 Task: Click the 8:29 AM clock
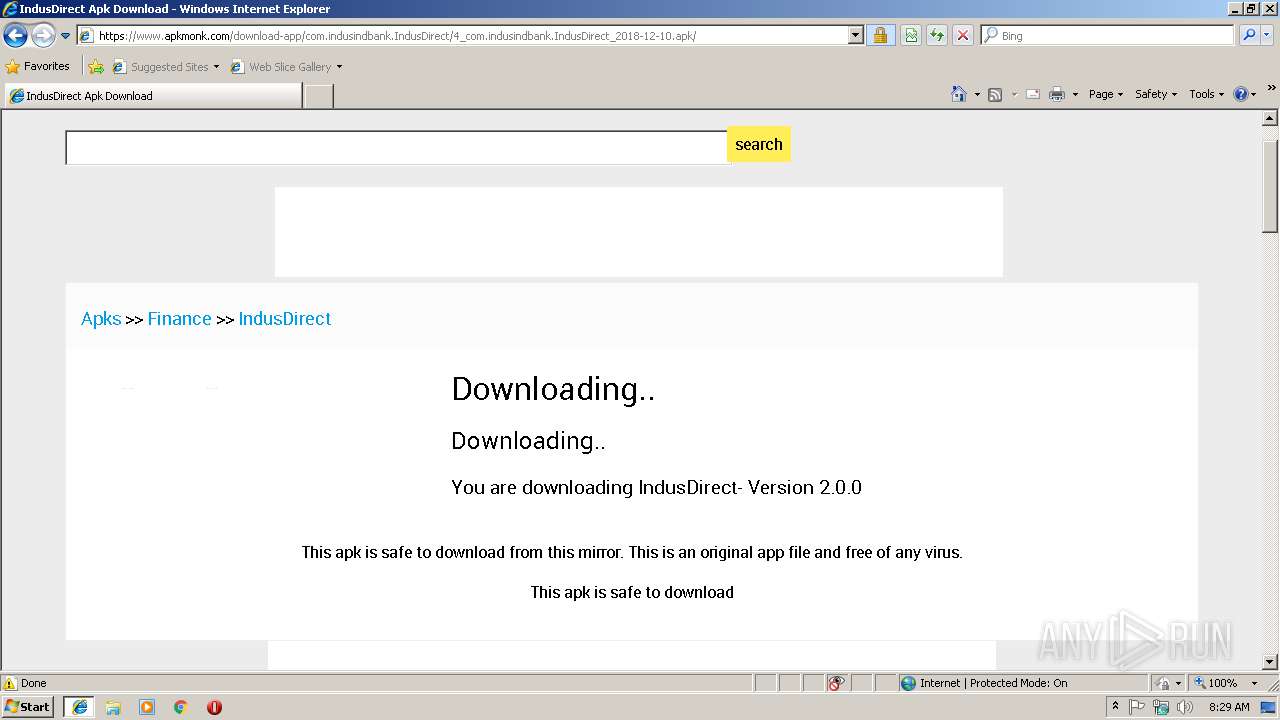point(1229,707)
